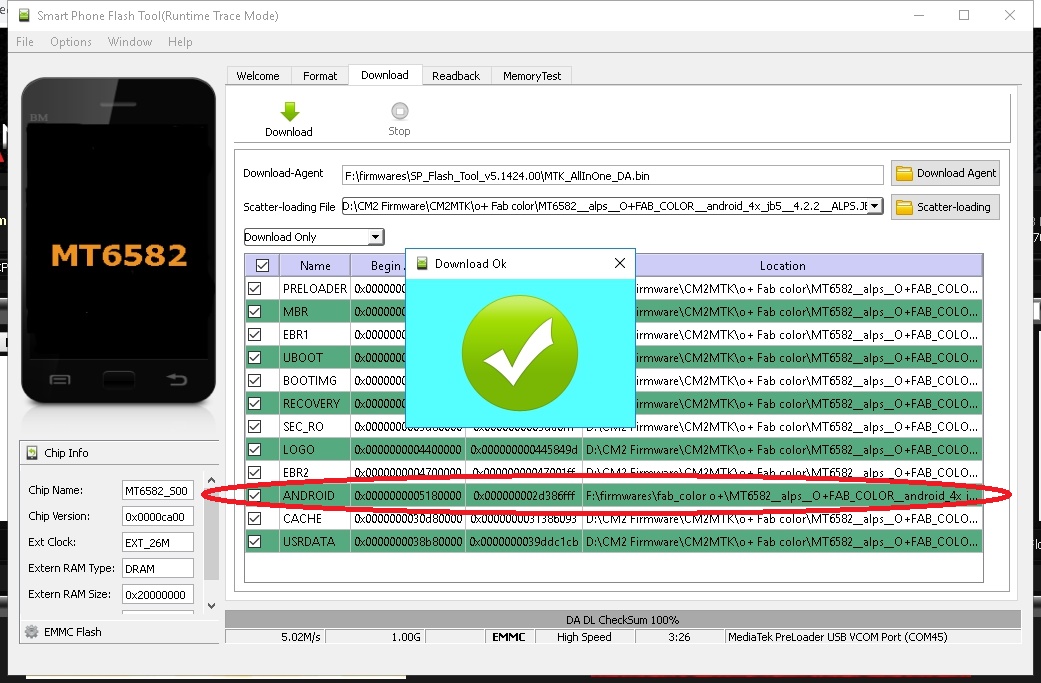Click the Ext Clock value field

tap(158, 542)
